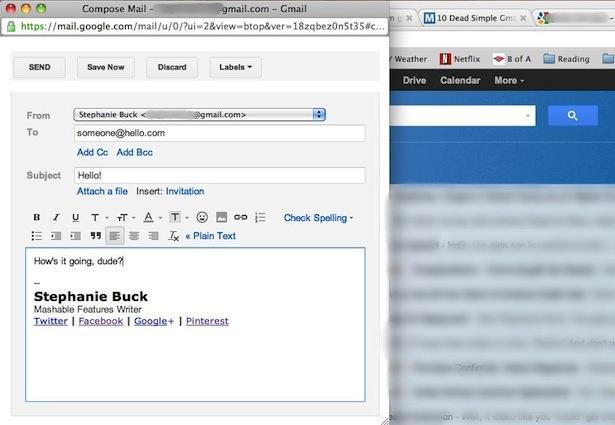Screen dimensions: 615x425
Task: Open the Check Spelling dropdown
Action: (318, 218)
